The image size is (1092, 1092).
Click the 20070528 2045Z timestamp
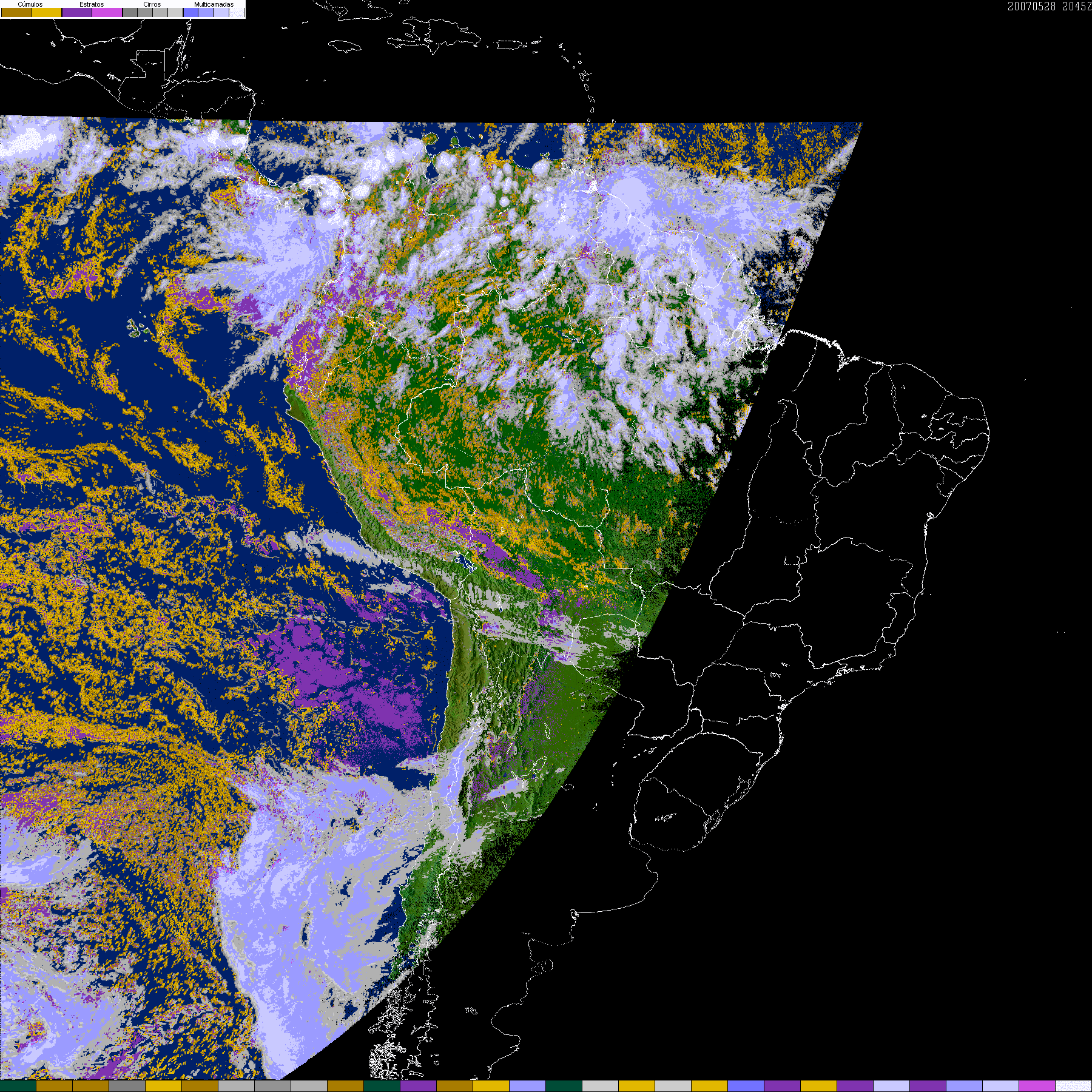coord(1049,6)
